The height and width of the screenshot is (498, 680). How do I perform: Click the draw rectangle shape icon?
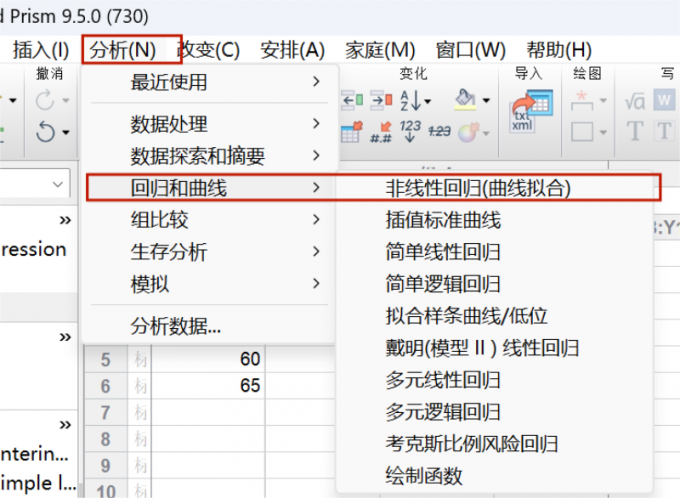pyautogui.click(x=582, y=132)
